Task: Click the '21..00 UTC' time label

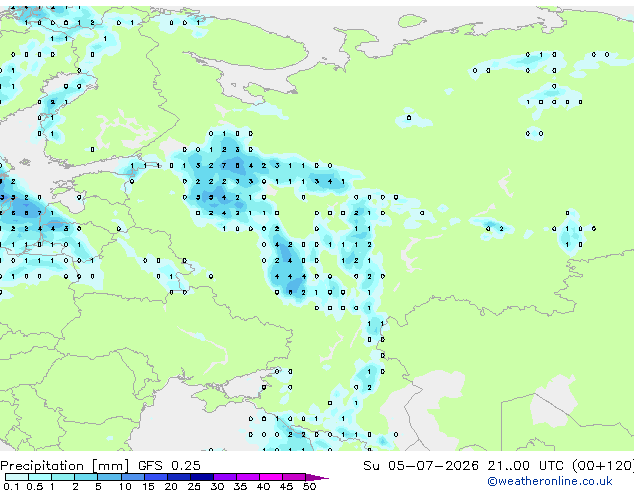Action: (525, 466)
